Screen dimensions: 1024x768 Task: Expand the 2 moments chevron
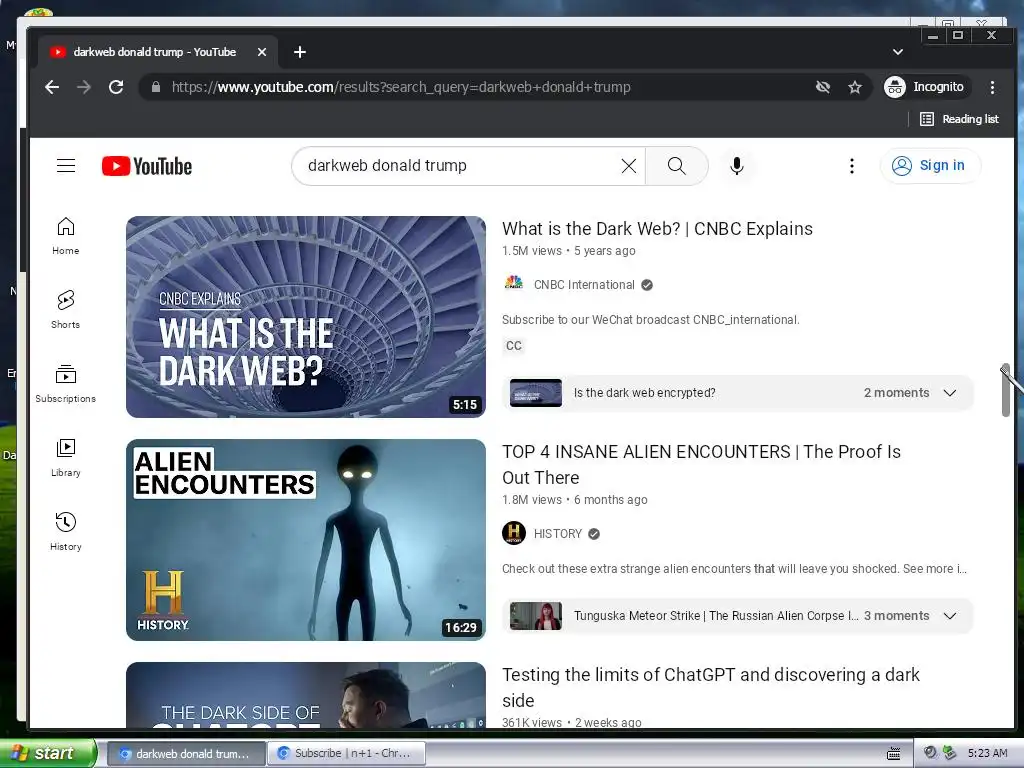pyautogui.click(x=950, y=392)
